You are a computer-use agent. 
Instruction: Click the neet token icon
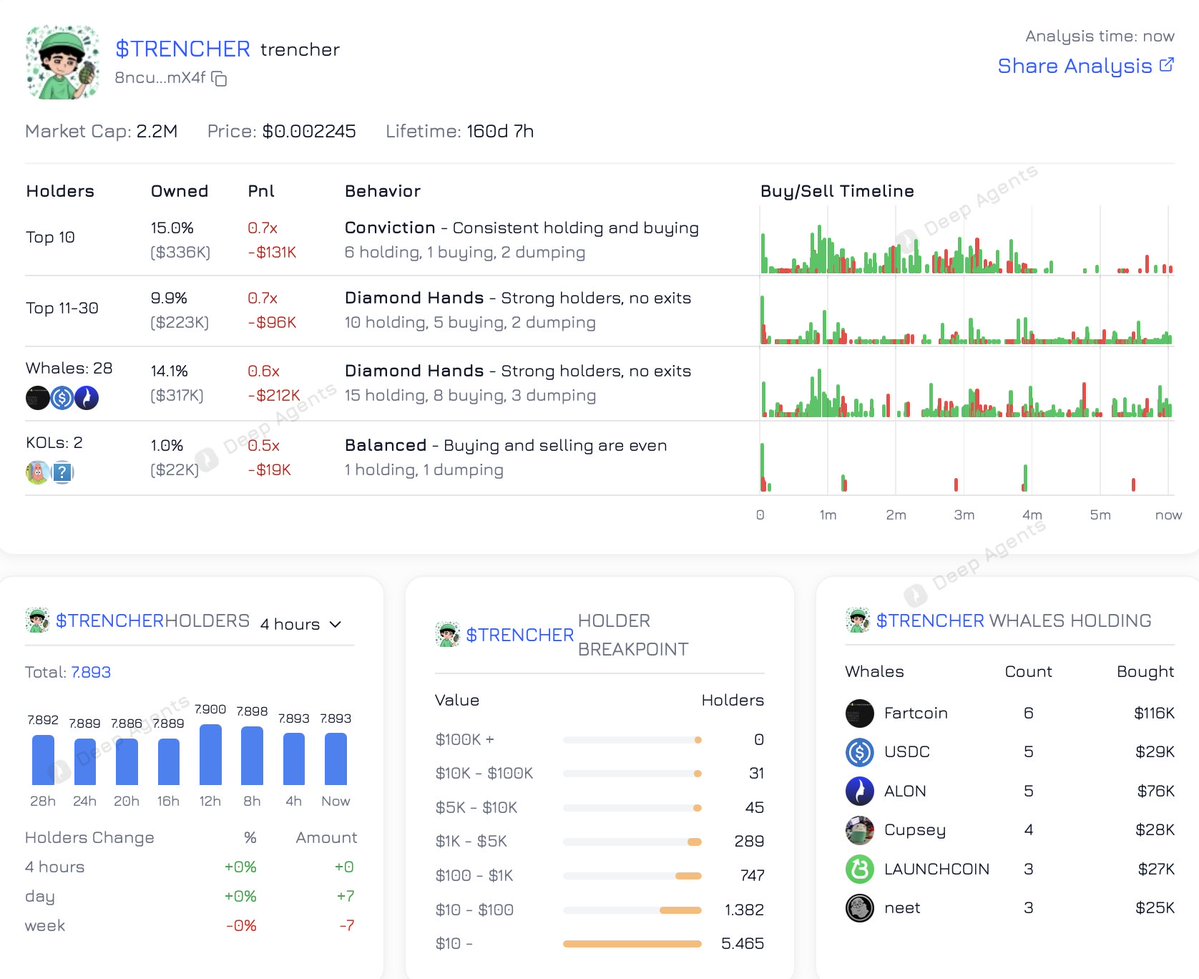[859, 908]
